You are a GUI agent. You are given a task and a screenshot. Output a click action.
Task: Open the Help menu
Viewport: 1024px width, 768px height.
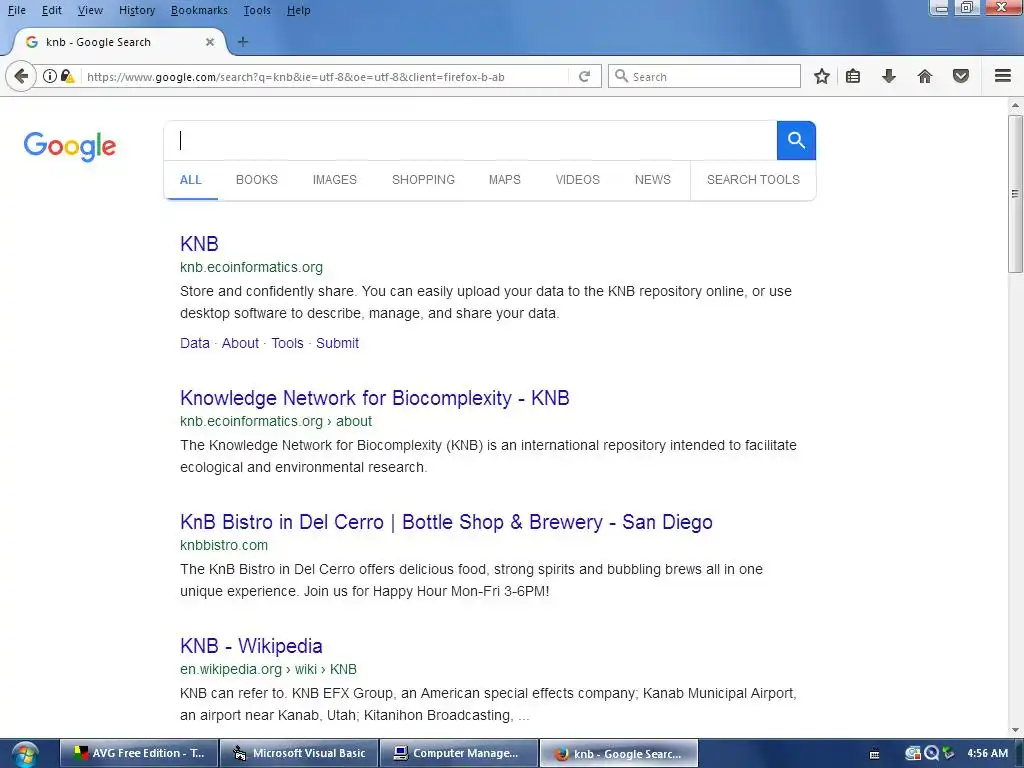tap(298, 10)
